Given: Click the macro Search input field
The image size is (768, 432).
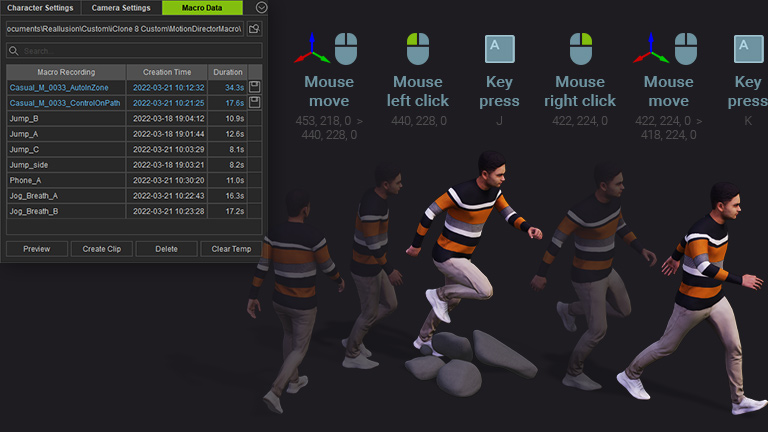Looking at the screenshot, I should (x=138, y=50).
